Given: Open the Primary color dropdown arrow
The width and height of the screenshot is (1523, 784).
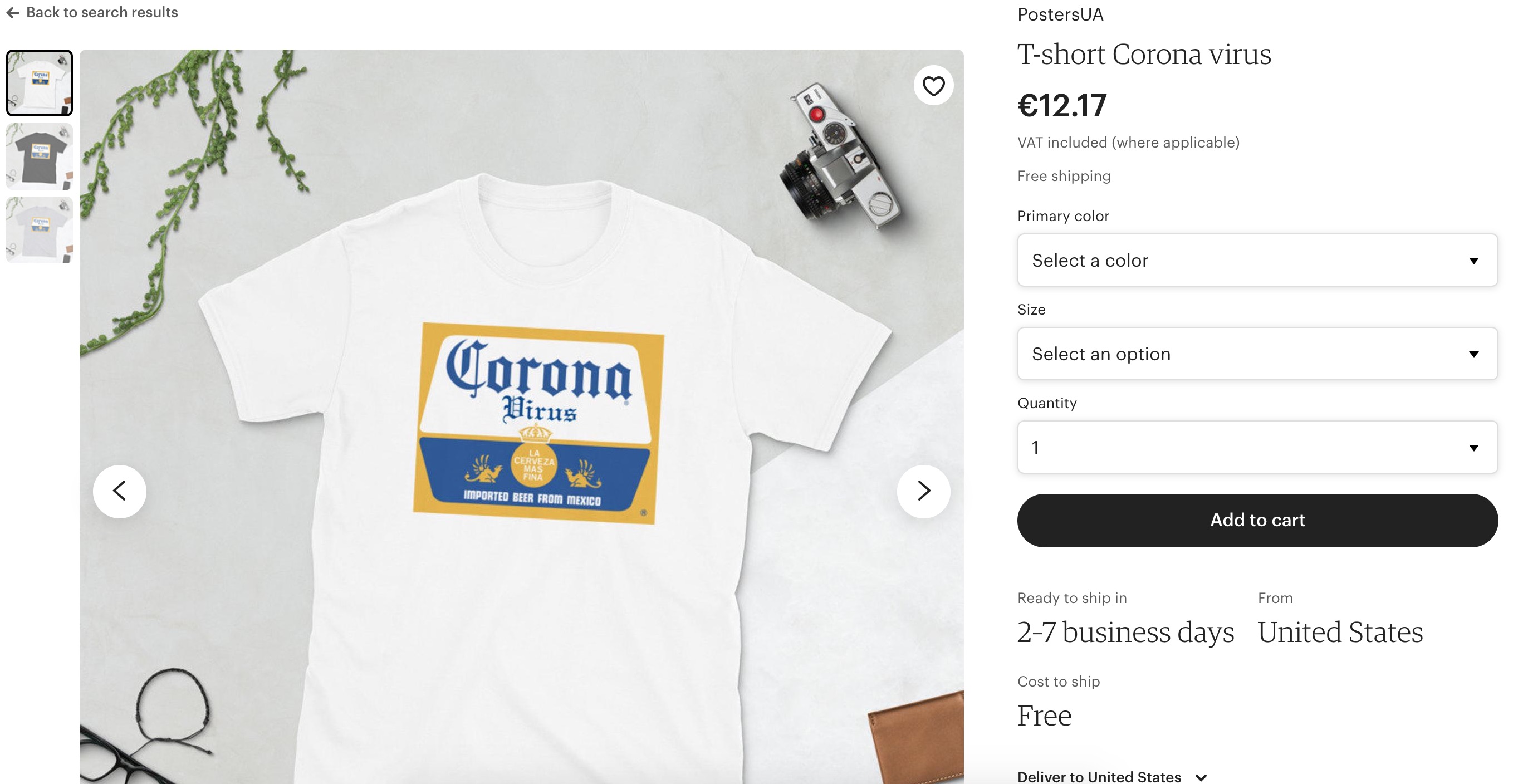Looking at the screenshot, I should coord(1473,261).
